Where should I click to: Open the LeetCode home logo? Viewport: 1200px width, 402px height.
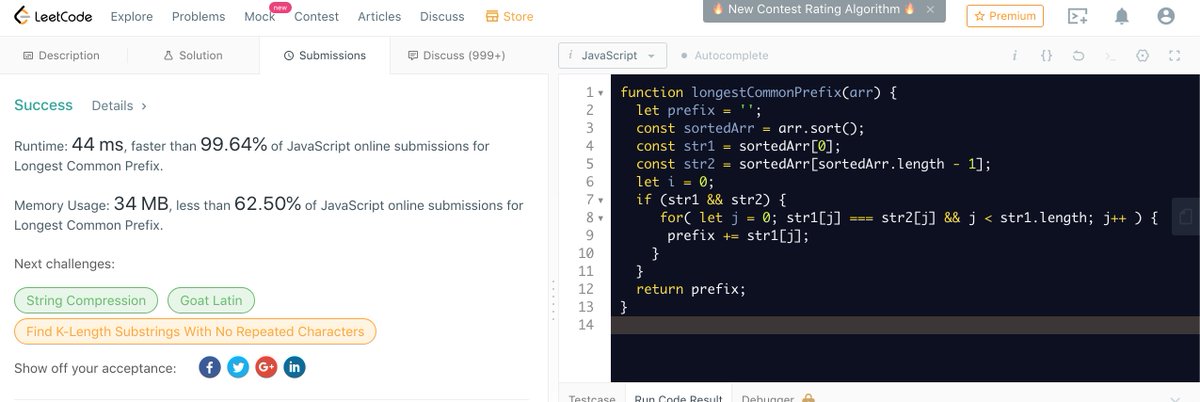[50, 16]
